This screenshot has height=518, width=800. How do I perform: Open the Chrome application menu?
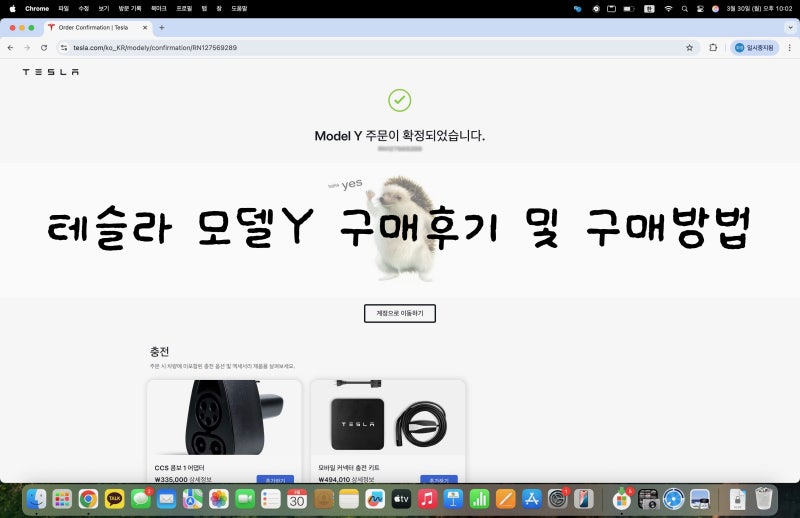[37, 9]
